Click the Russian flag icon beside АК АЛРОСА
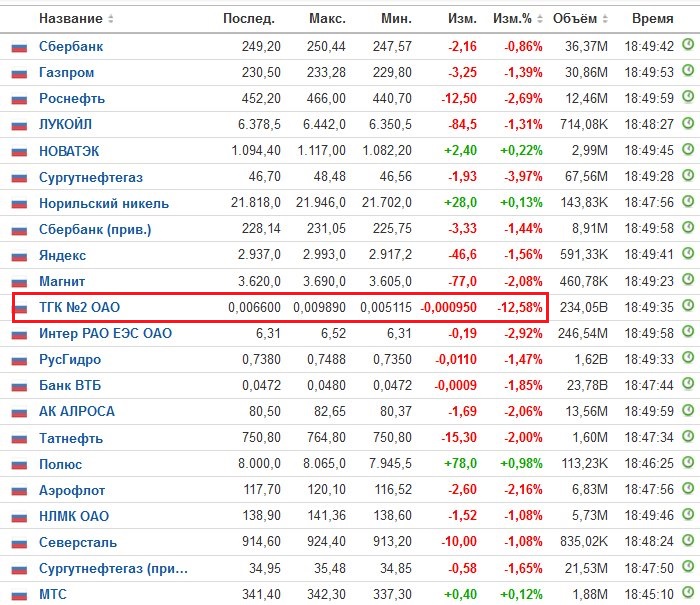Viewport: 700px width, 605px height. coord(19,412)
